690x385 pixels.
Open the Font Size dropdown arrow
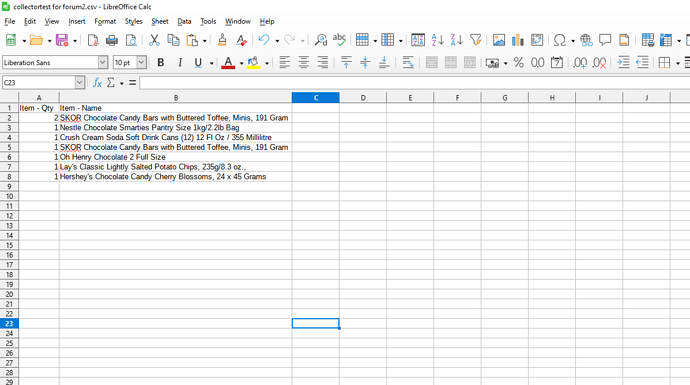(141, 62)
